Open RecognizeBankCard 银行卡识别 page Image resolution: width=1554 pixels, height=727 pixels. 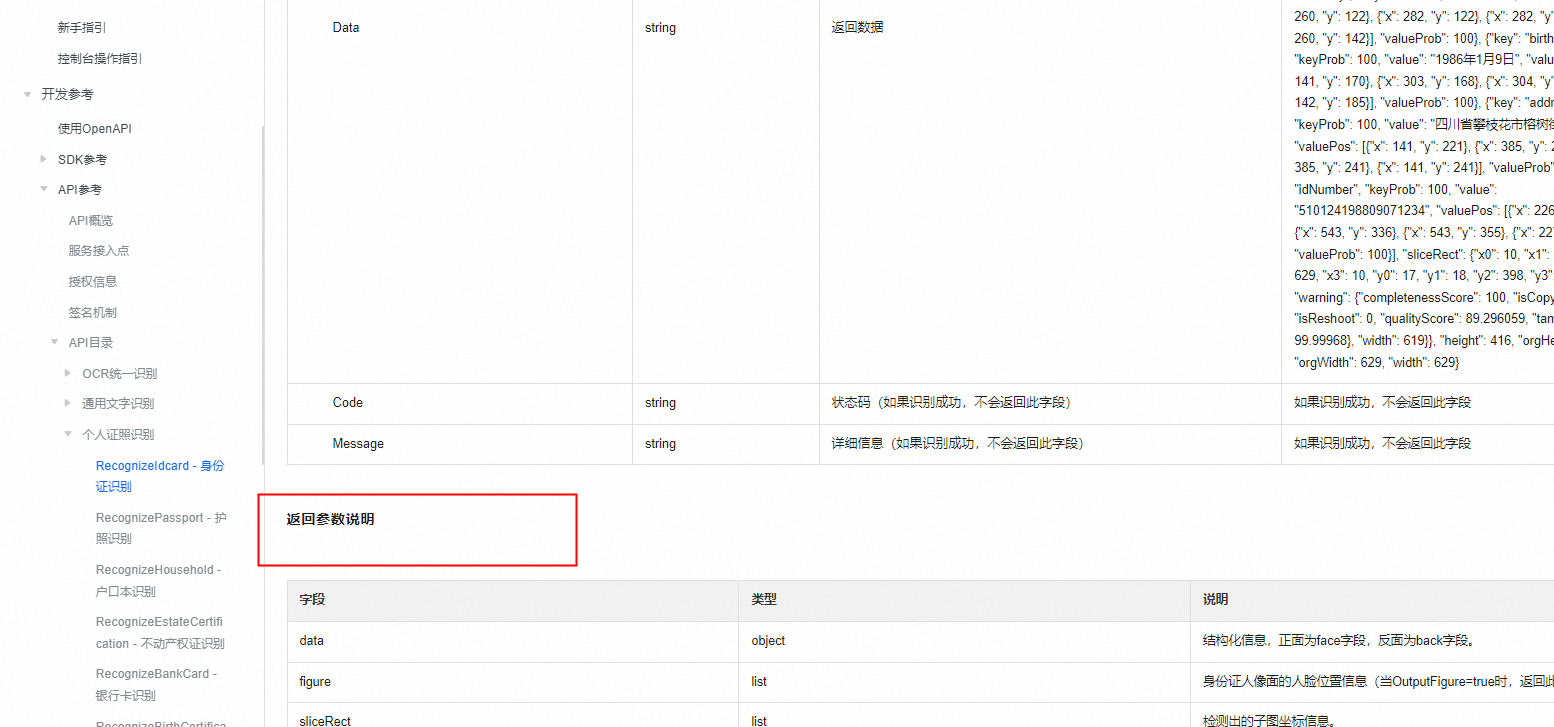click(156, 684)
